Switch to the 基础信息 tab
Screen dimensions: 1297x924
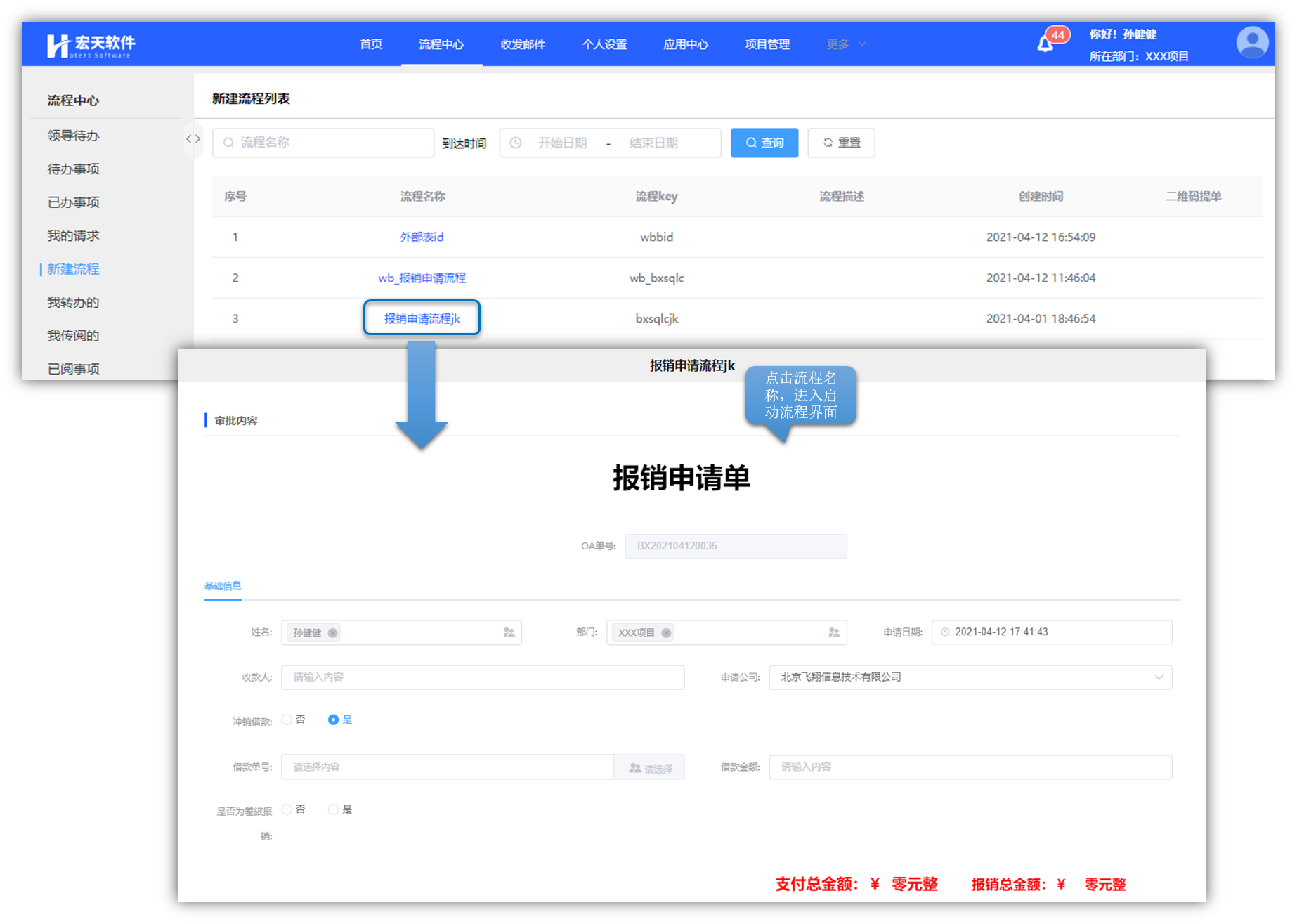[x=223, y=586]
